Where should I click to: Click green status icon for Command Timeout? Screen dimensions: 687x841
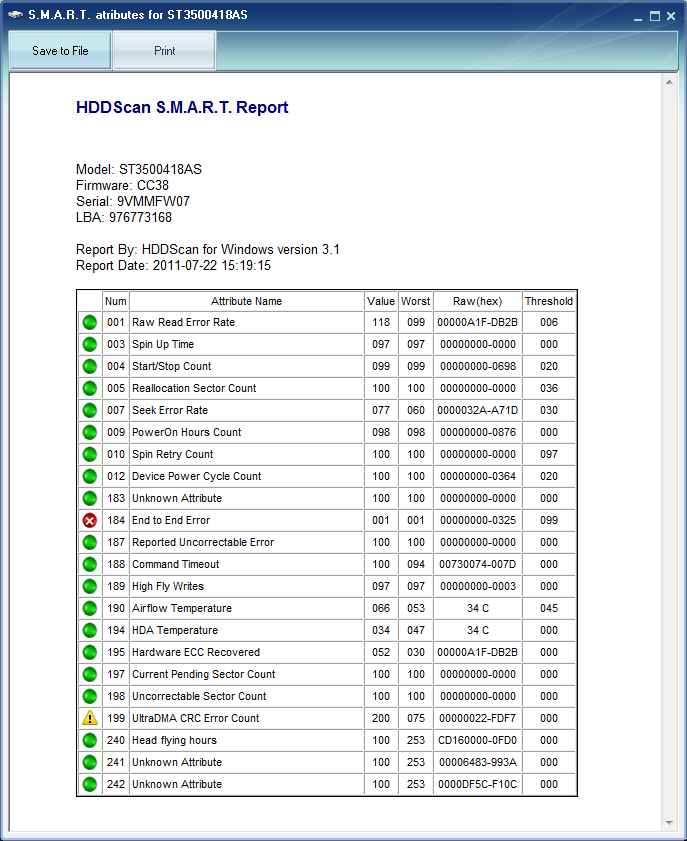pos(90,564)
